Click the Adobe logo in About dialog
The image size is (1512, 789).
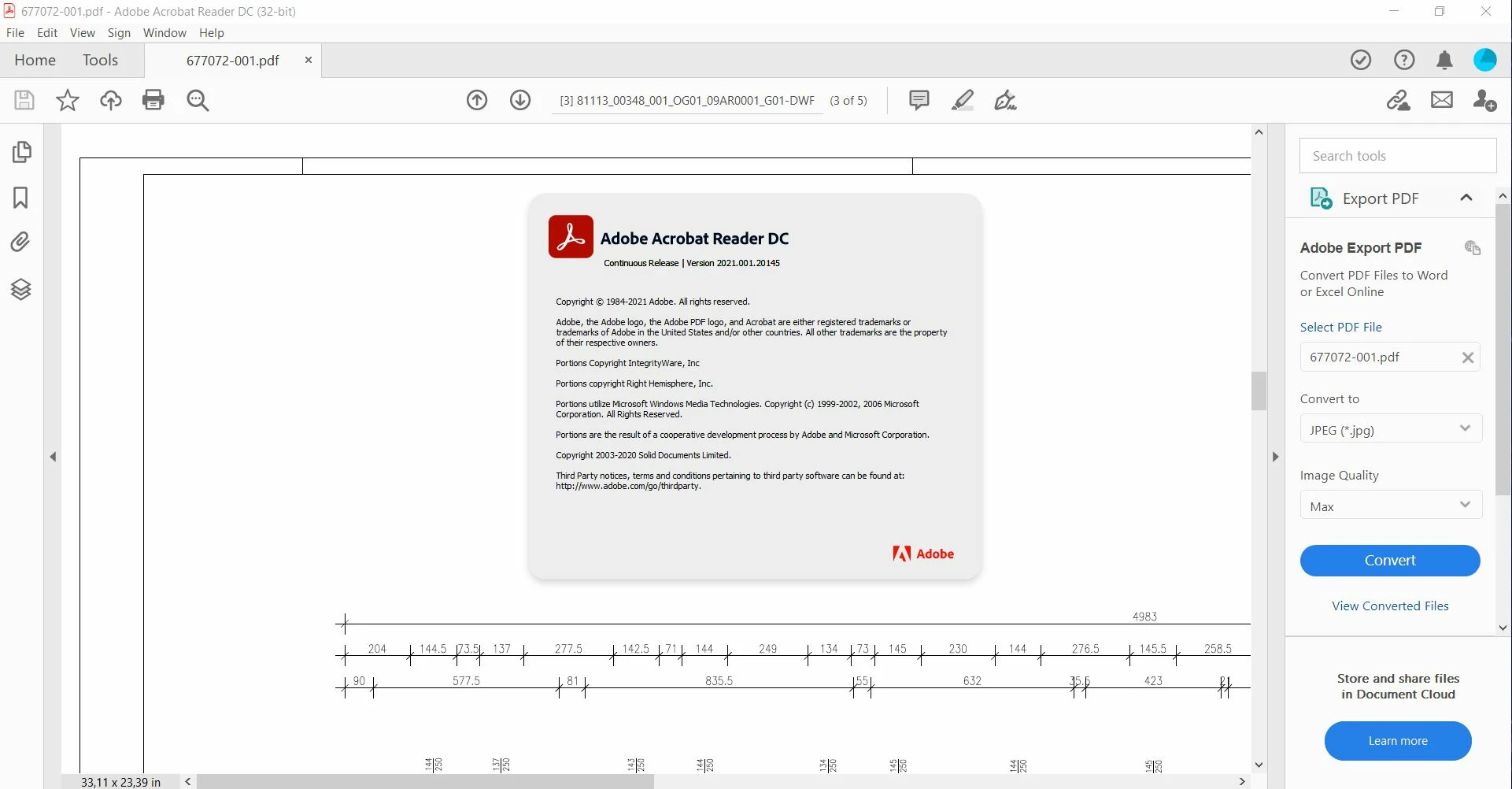923,554
